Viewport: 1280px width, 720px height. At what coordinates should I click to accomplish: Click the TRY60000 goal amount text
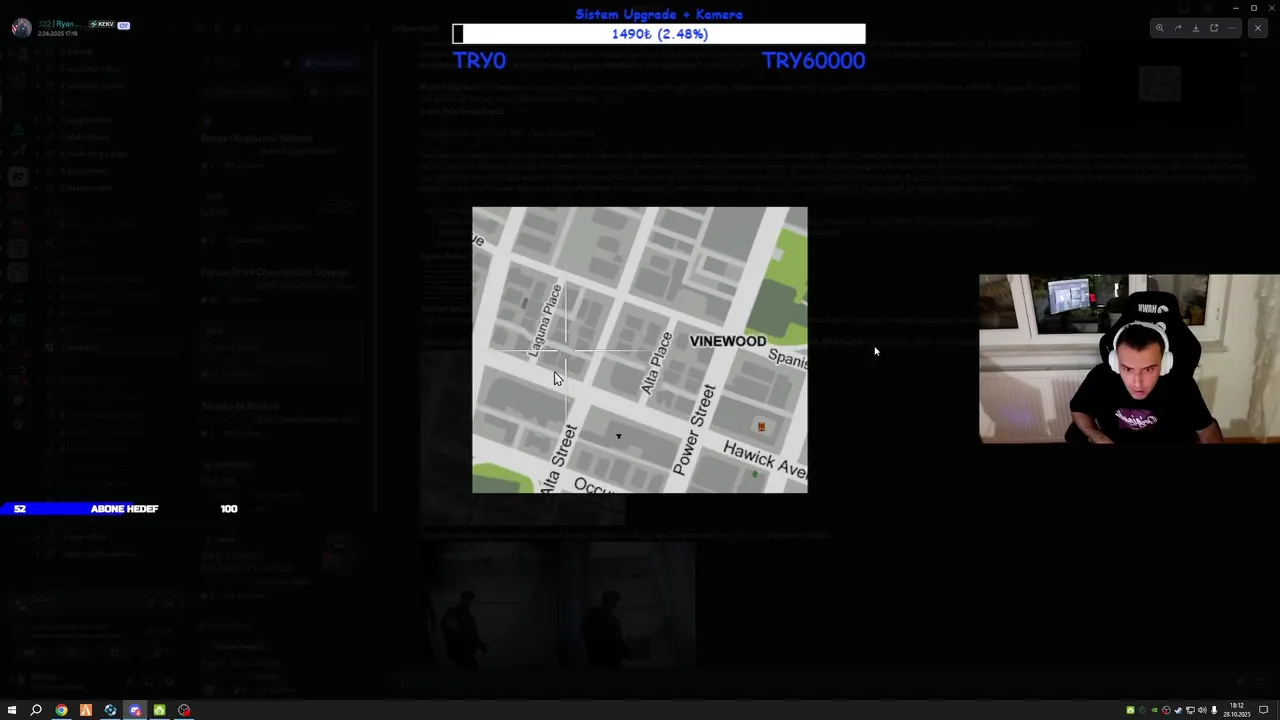point(813,61)
